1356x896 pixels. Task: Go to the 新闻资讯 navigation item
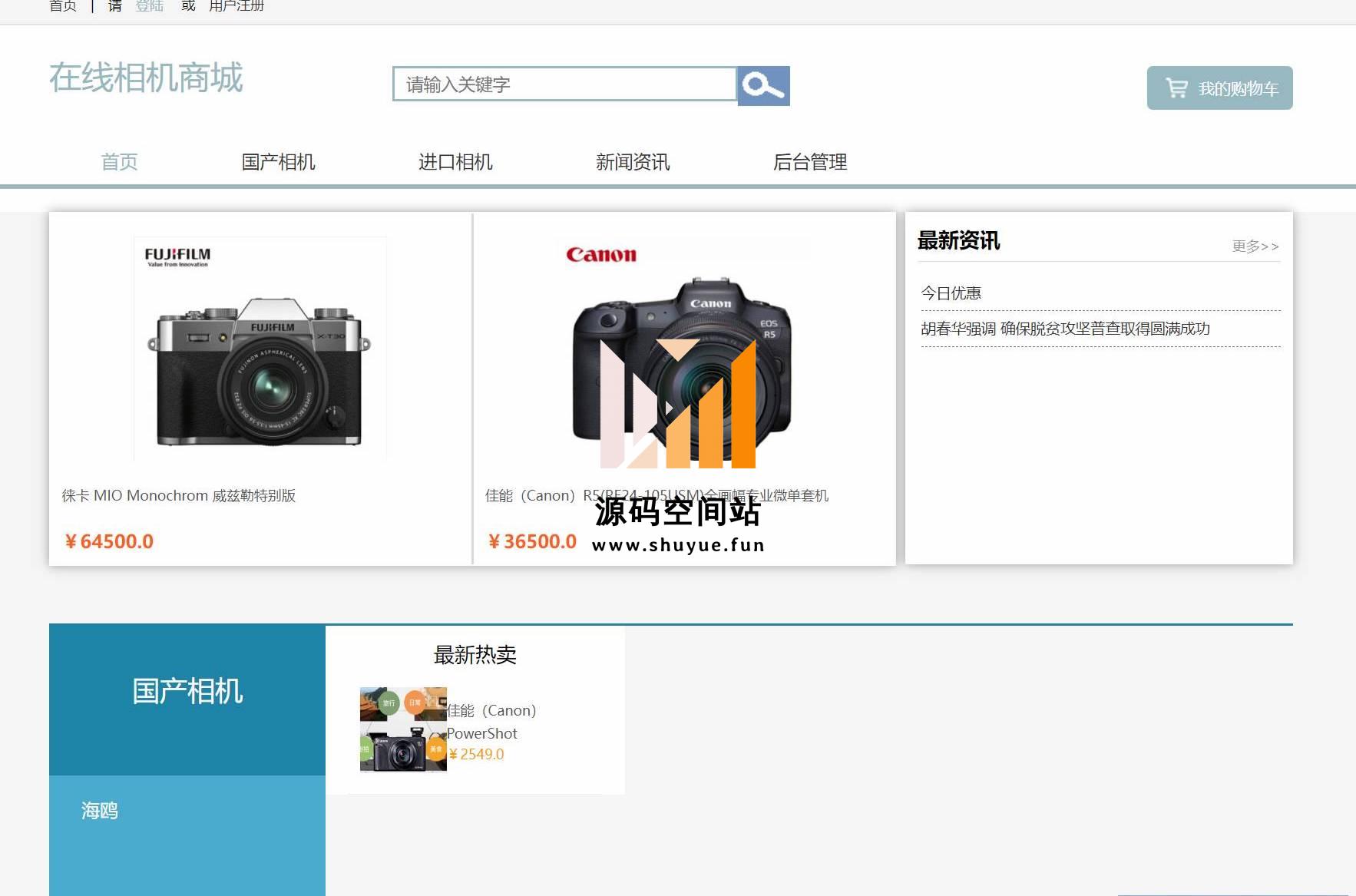click(633, 162)
